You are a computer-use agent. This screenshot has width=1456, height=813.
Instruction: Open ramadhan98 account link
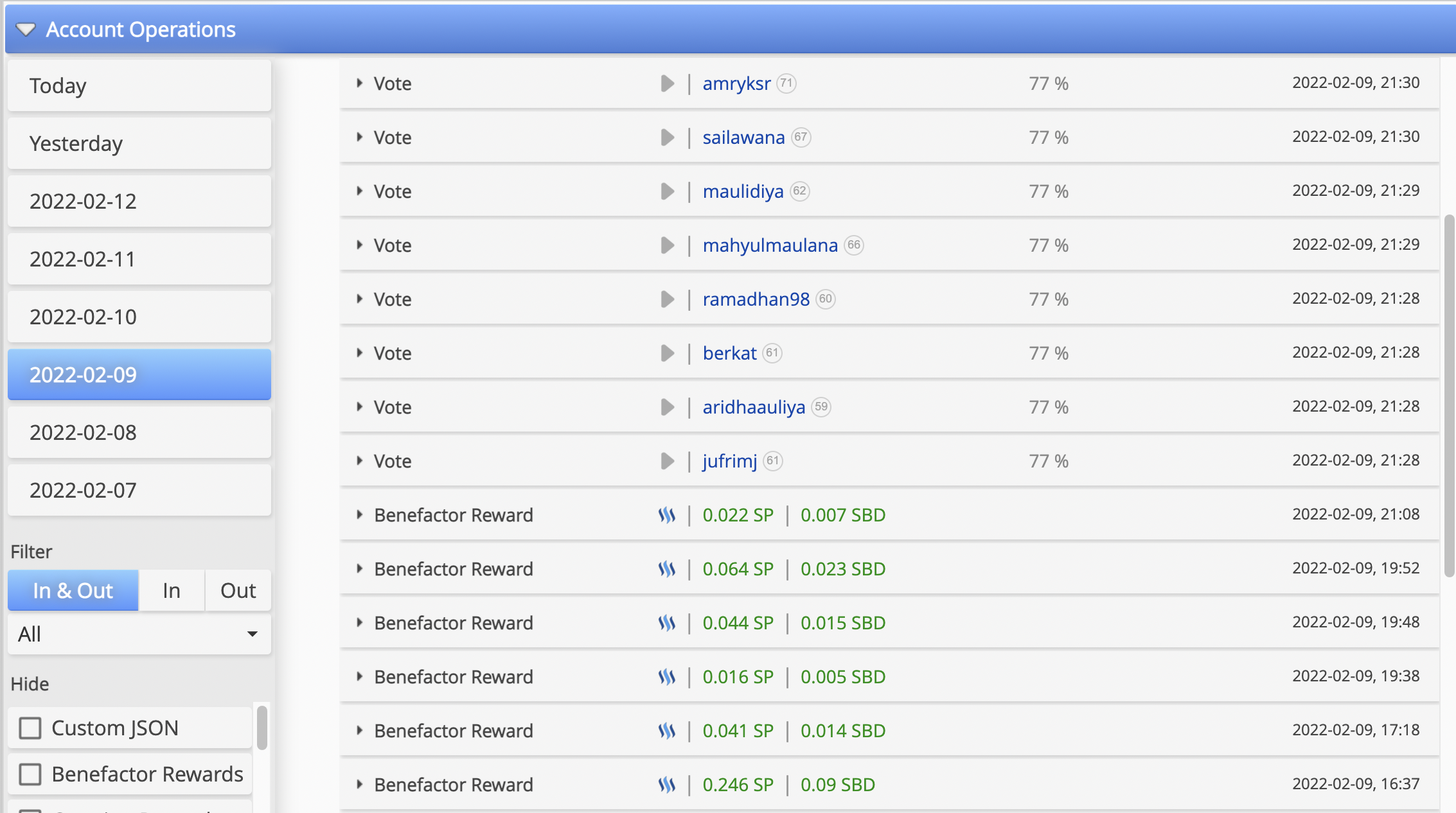point(756,299)
